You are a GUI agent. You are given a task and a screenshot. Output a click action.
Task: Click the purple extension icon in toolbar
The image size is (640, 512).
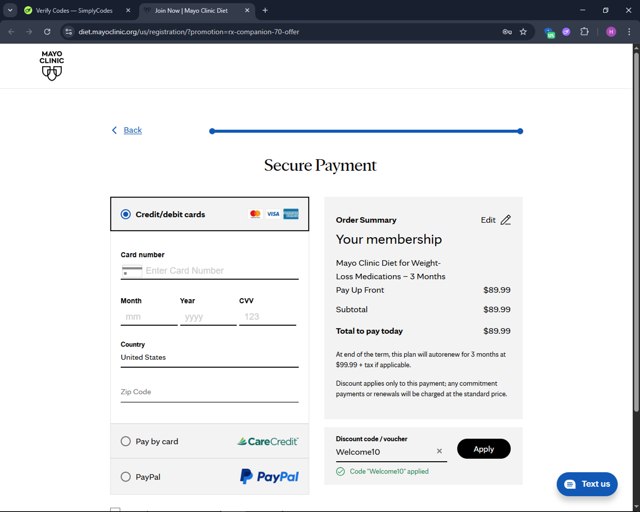click(566, 32)
